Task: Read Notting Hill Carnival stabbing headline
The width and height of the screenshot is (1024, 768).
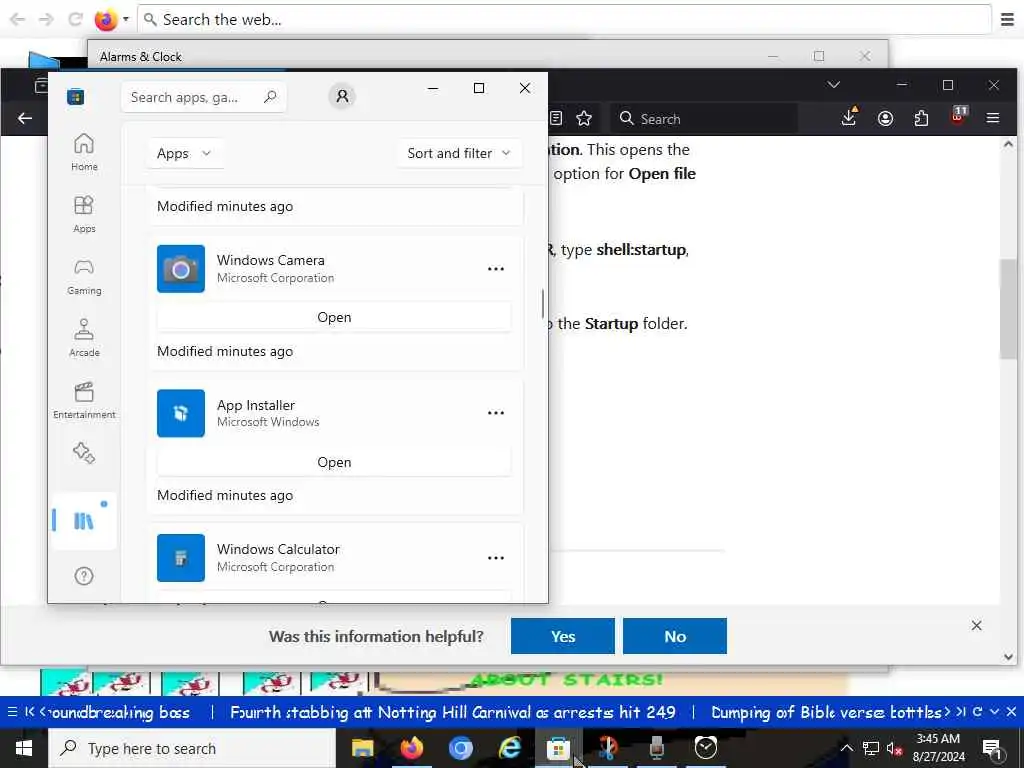Action: click(453, 712)
